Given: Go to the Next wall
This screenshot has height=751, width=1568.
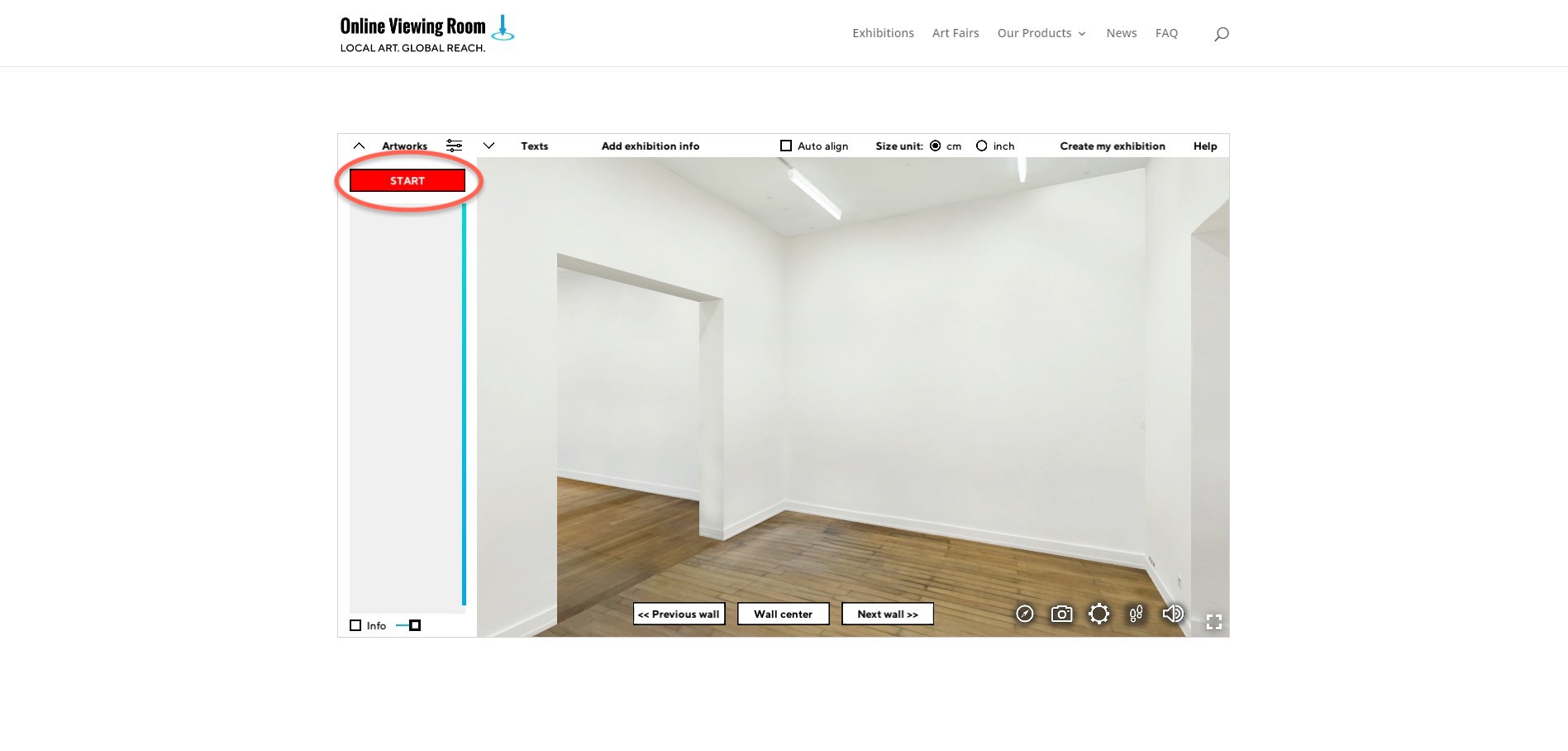Looking at the screenshot, I should [887, 614].
